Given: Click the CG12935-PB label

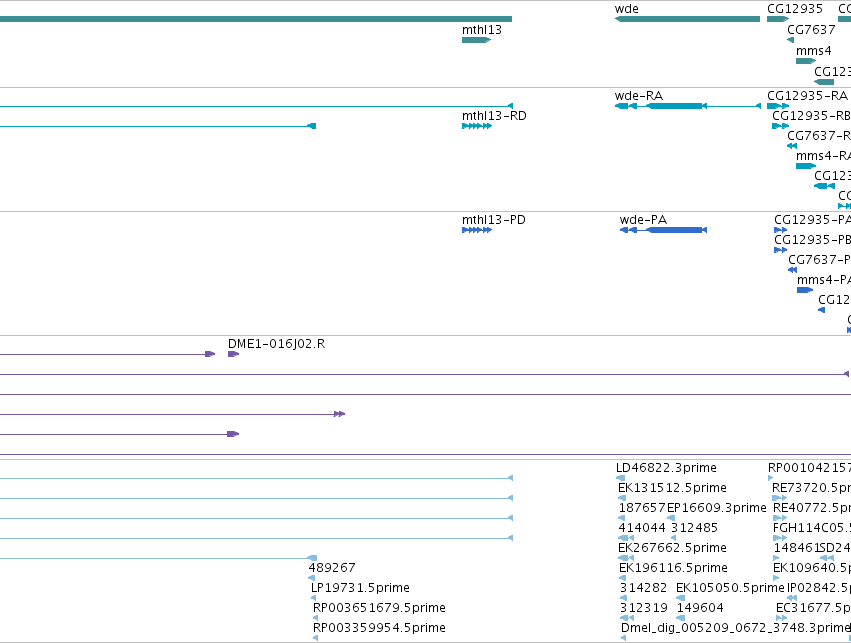Looking at the screenshot, I should pyautogui.click(x=812, y=240).
